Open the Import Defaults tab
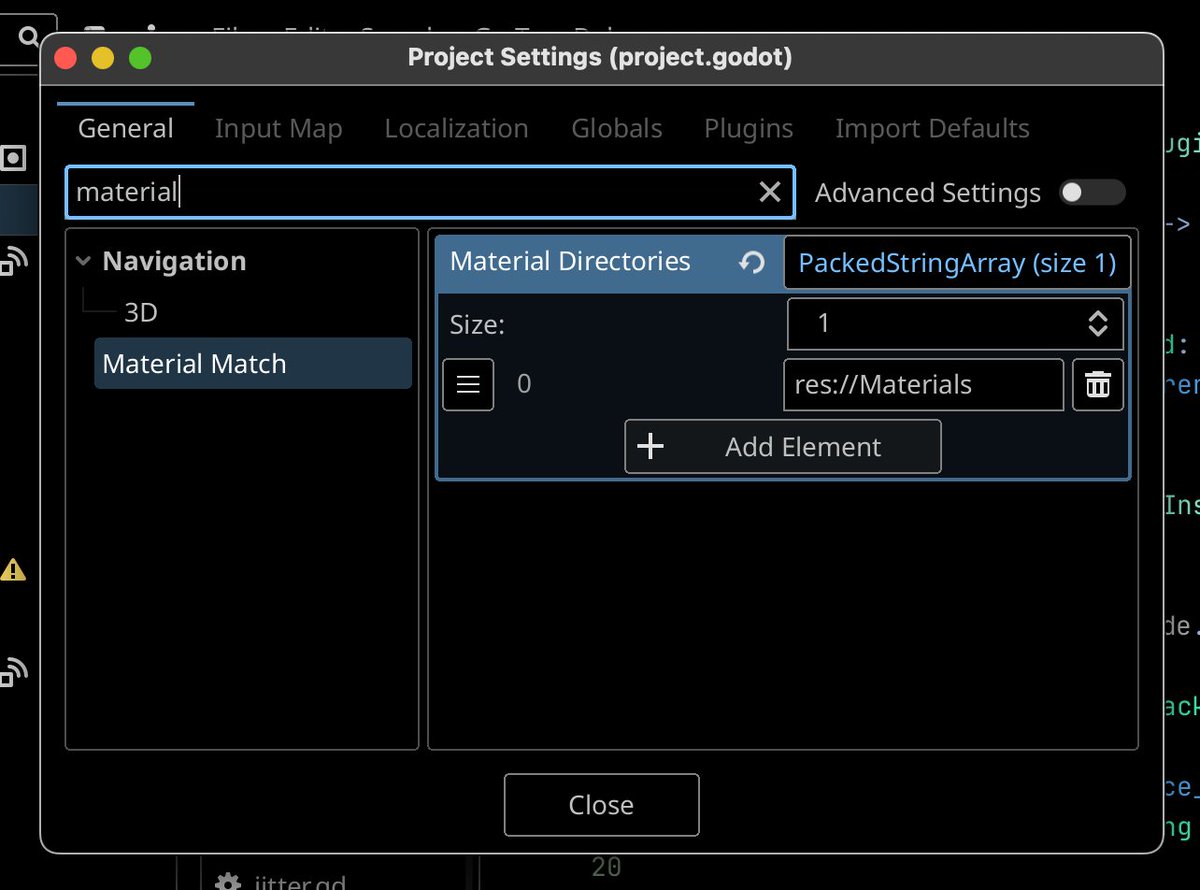The image size is (1200, 890). [x=932, y=128]
